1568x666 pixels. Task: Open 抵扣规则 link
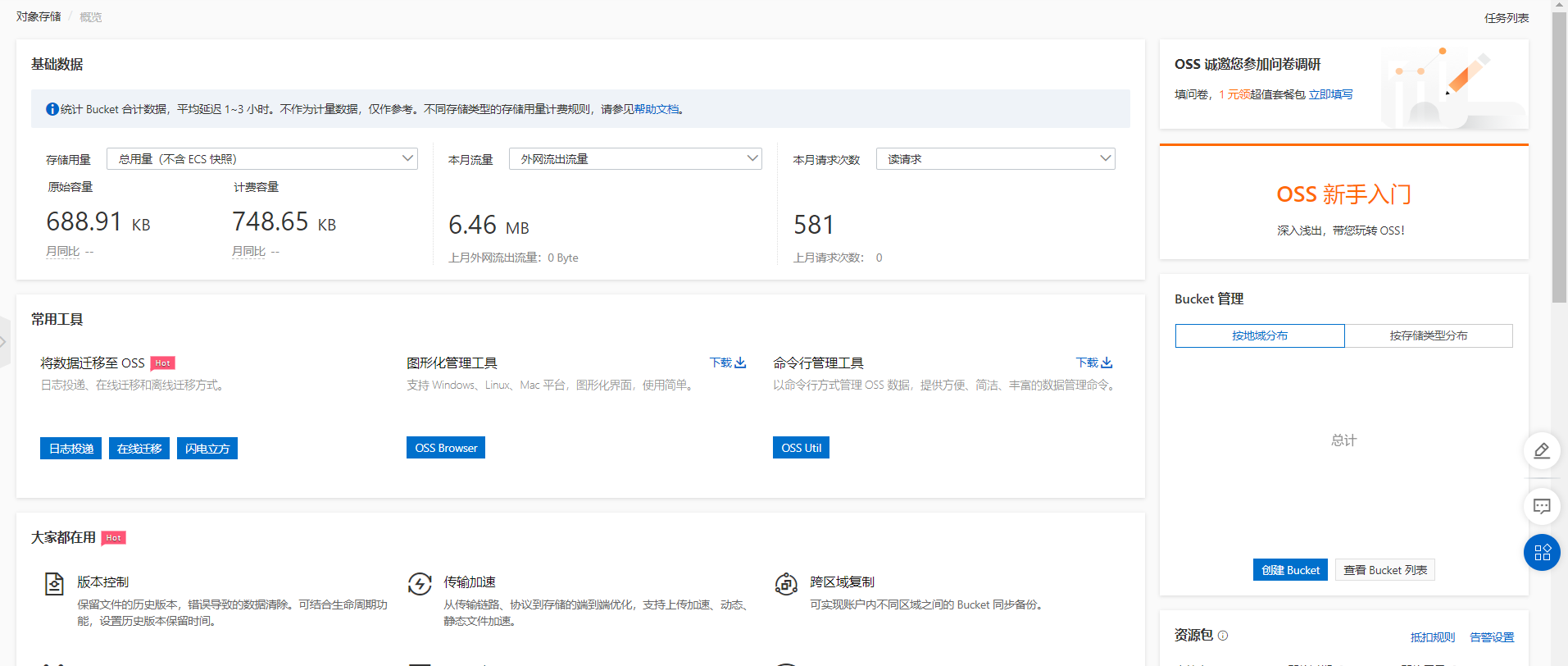pos(1433,637)
